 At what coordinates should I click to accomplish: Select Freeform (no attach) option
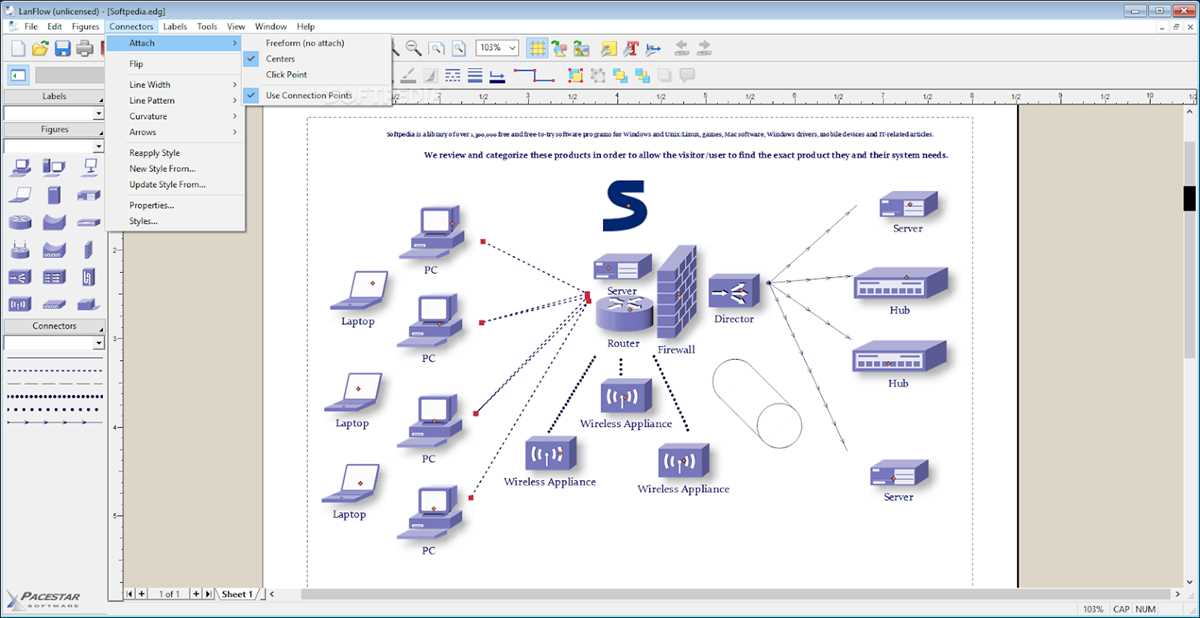(305, 43)
